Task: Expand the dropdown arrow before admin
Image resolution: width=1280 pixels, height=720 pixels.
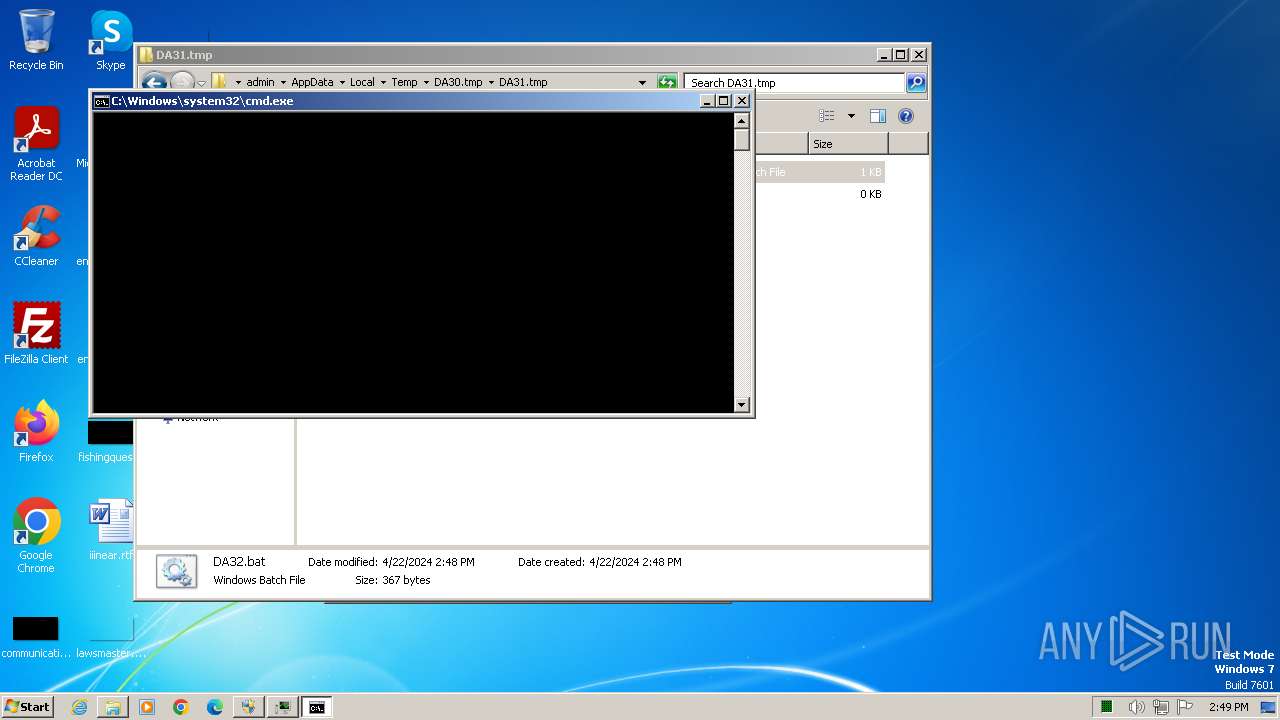Action: click(238, 82)
